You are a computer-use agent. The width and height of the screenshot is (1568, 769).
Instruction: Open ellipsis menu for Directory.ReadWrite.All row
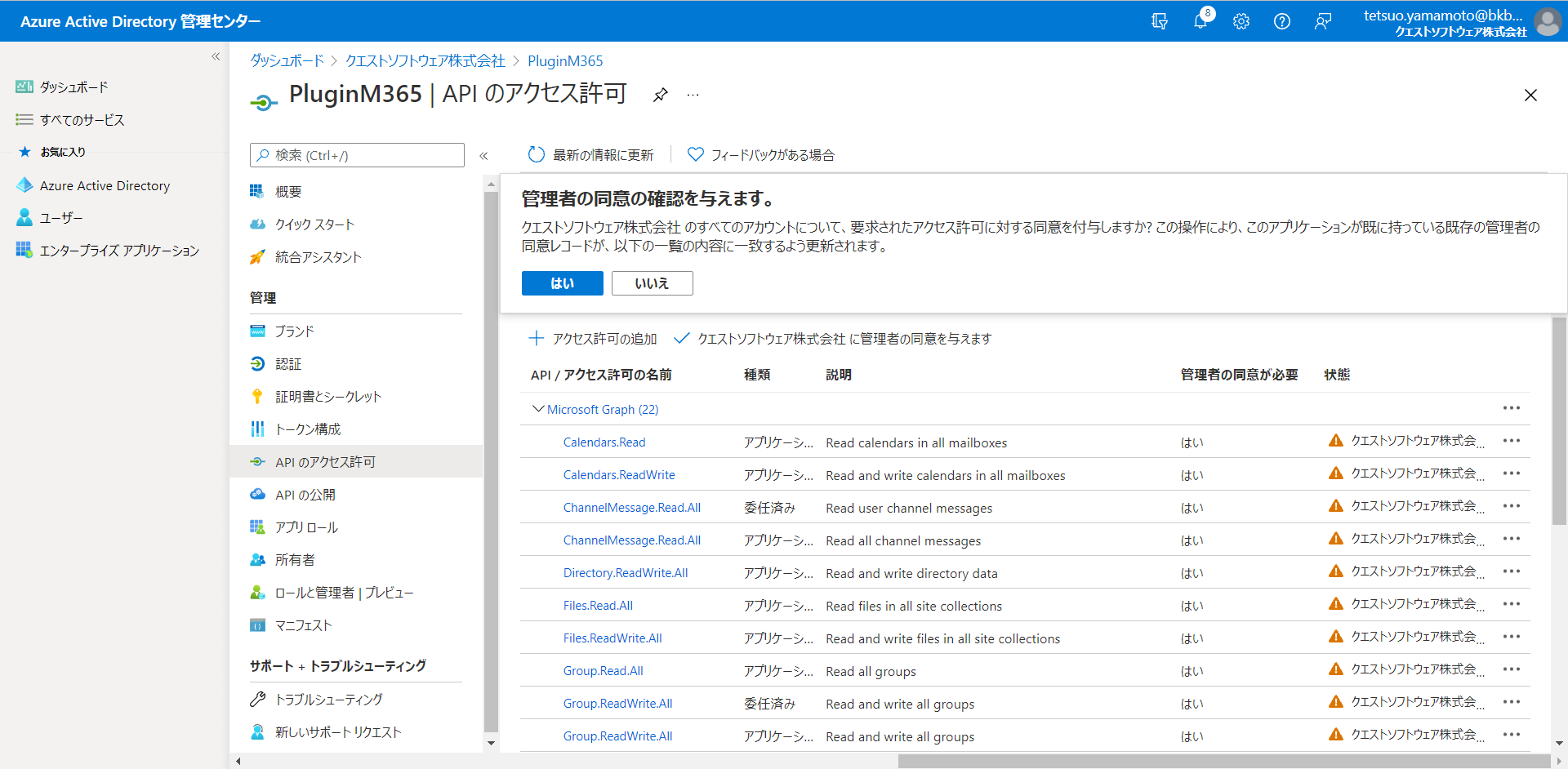[x=1512, y=571]
